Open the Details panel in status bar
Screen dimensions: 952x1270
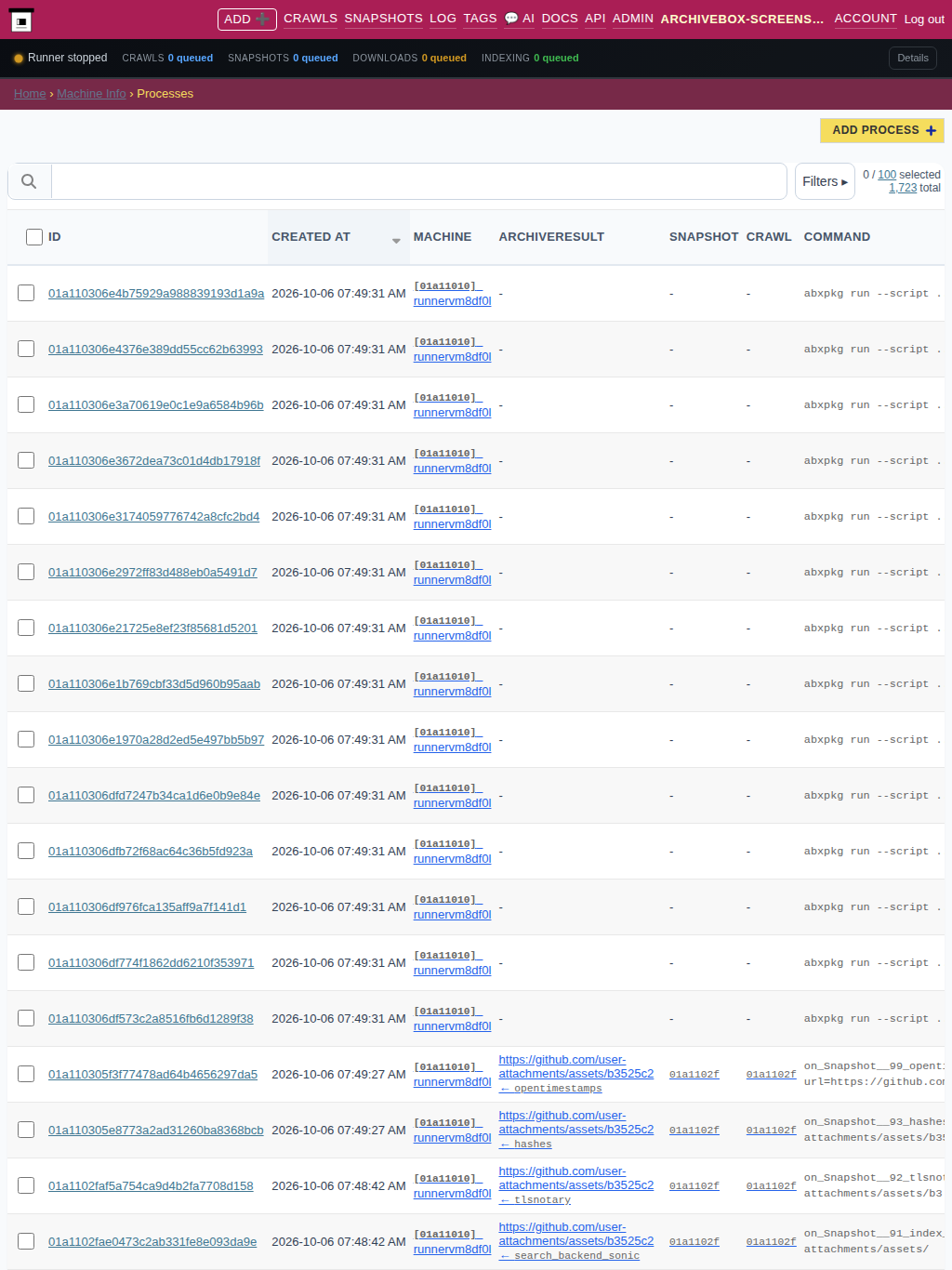pos(913,58)
